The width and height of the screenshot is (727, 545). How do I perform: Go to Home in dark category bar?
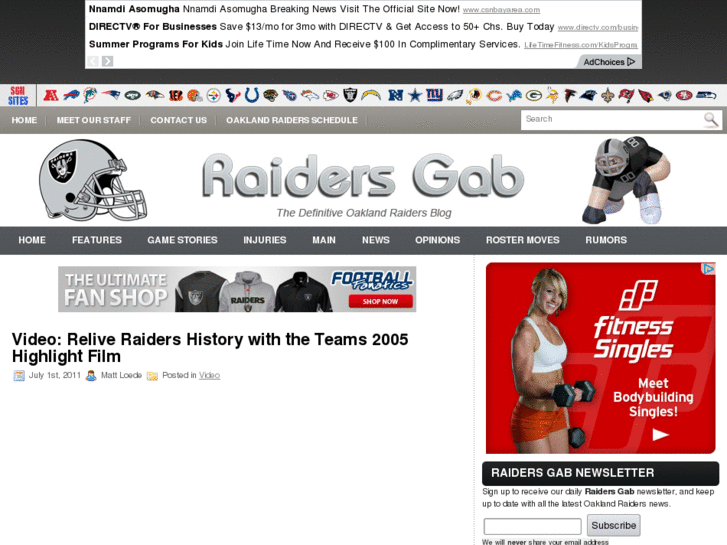(x=32, y=240)
